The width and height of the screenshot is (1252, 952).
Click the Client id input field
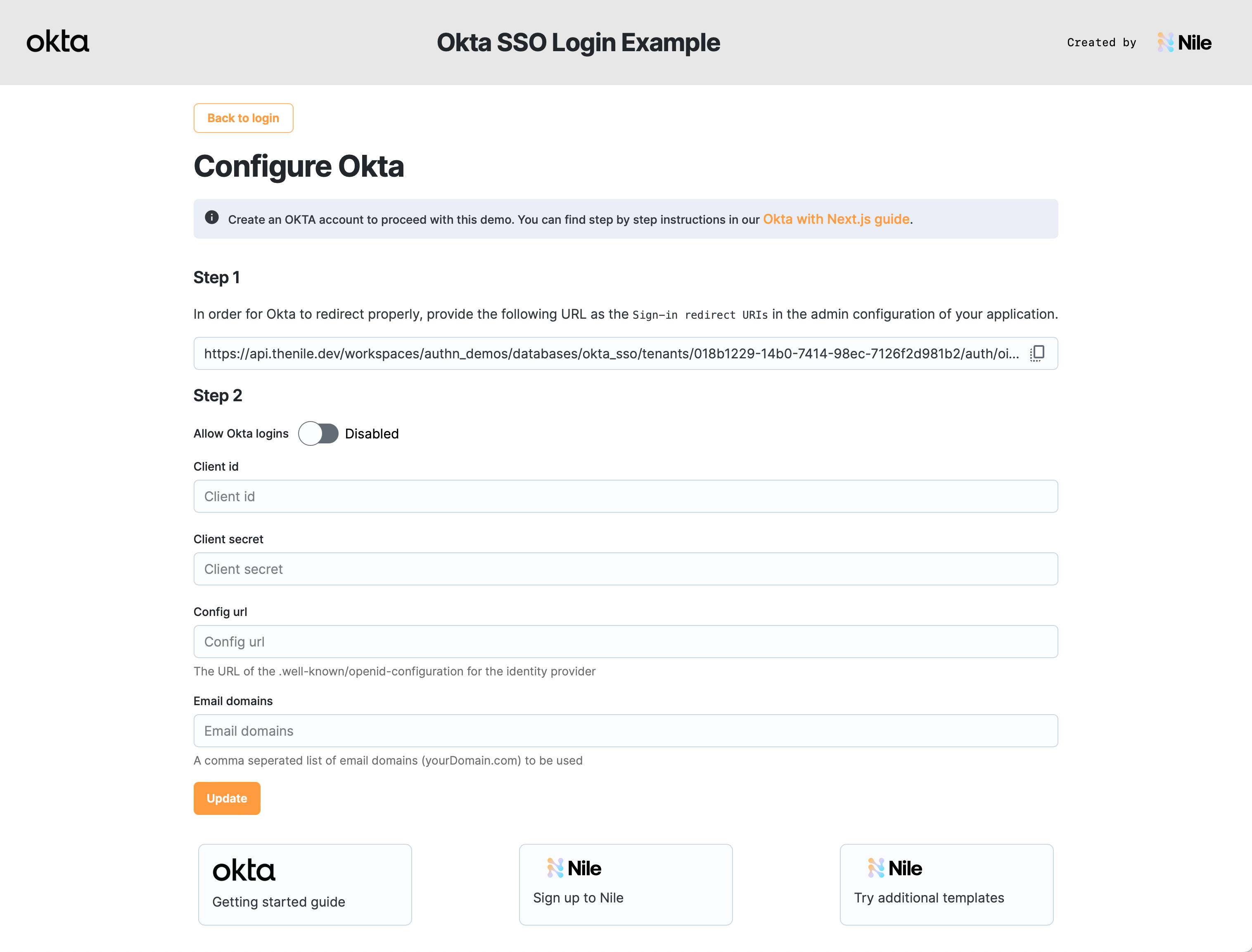coord(625,496)
